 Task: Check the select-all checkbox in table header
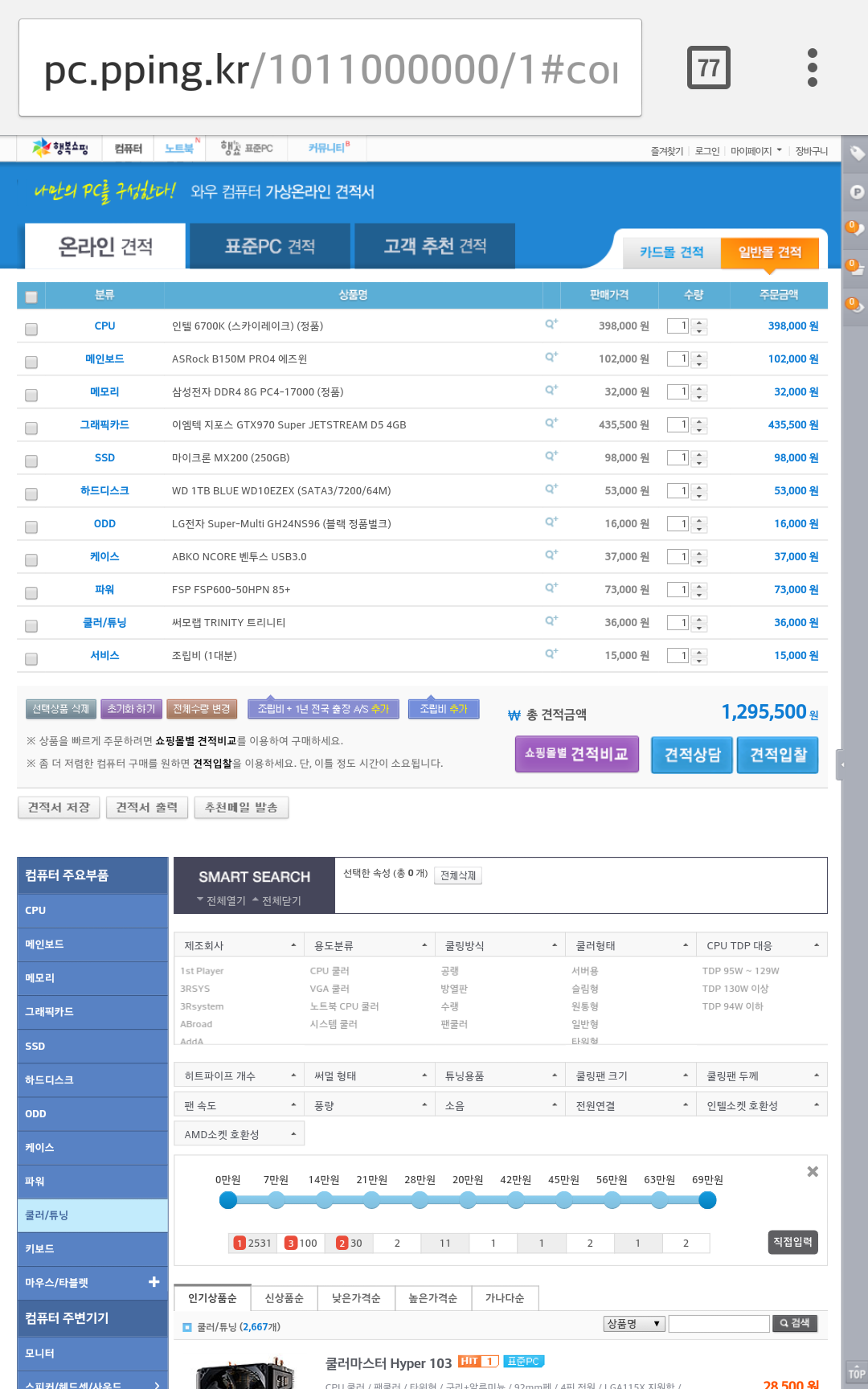click(31, 297)
